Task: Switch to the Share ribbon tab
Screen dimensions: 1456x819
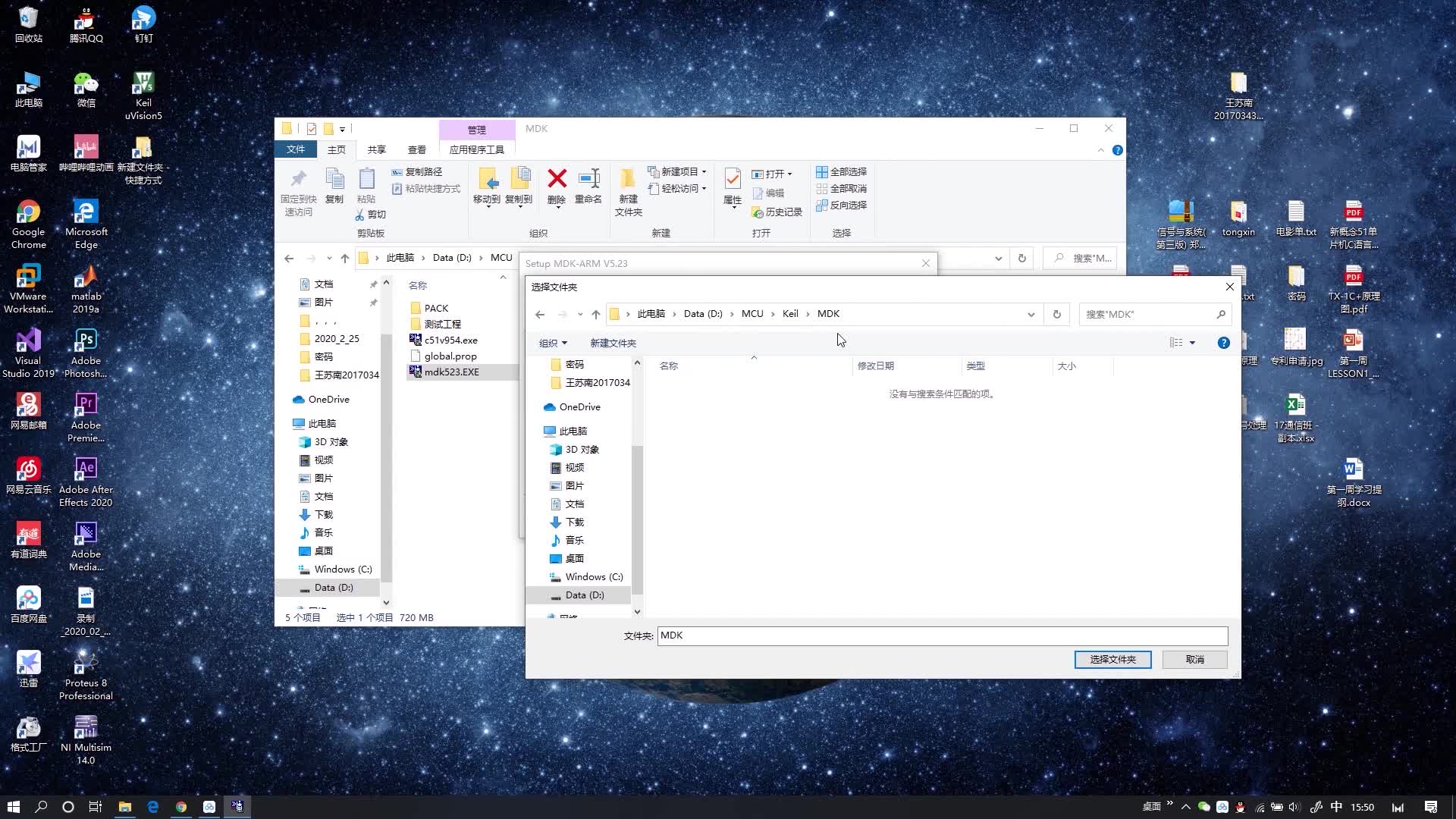Action: pos(376,149)
